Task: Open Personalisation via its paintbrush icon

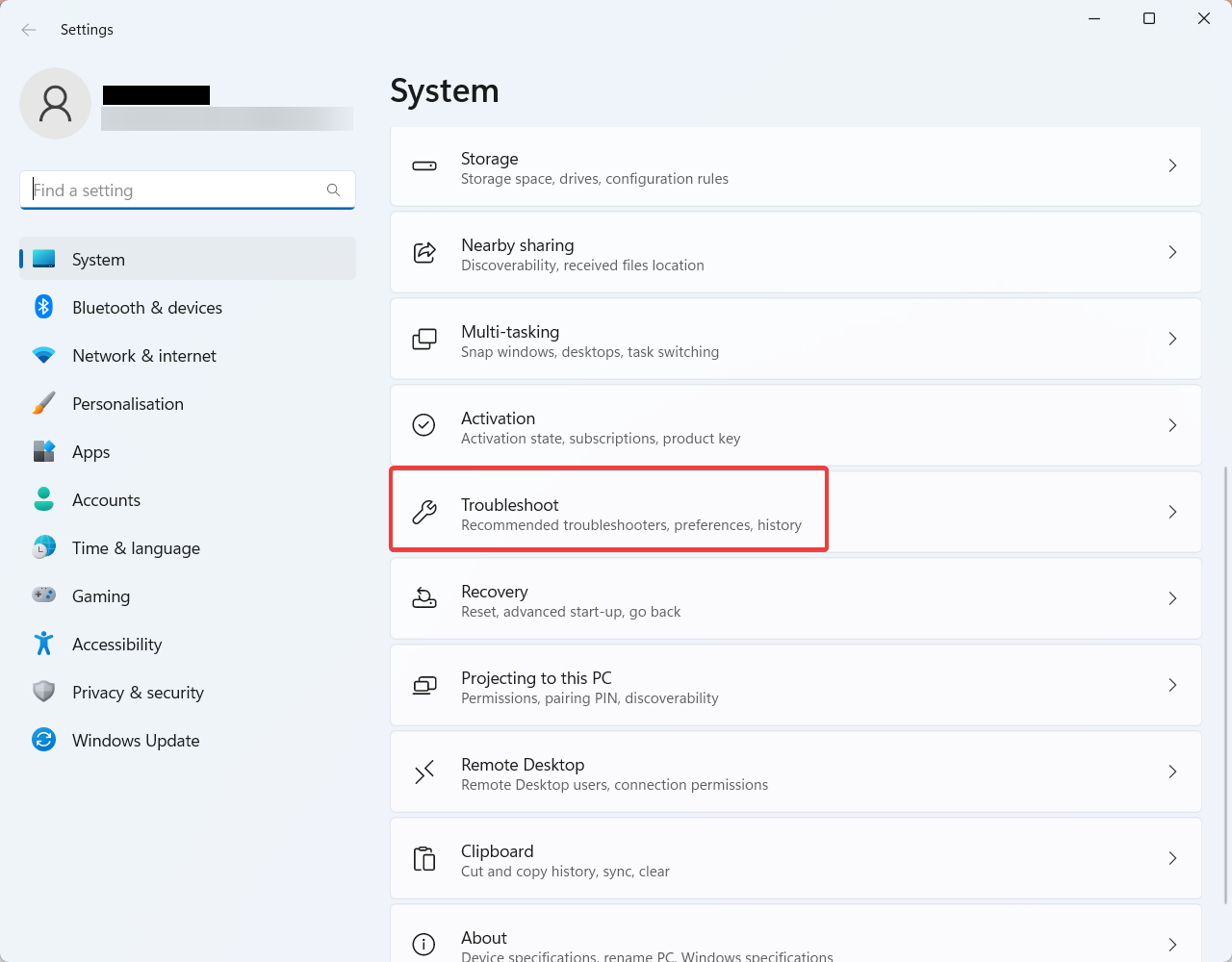Action: (x=43, y=403)
